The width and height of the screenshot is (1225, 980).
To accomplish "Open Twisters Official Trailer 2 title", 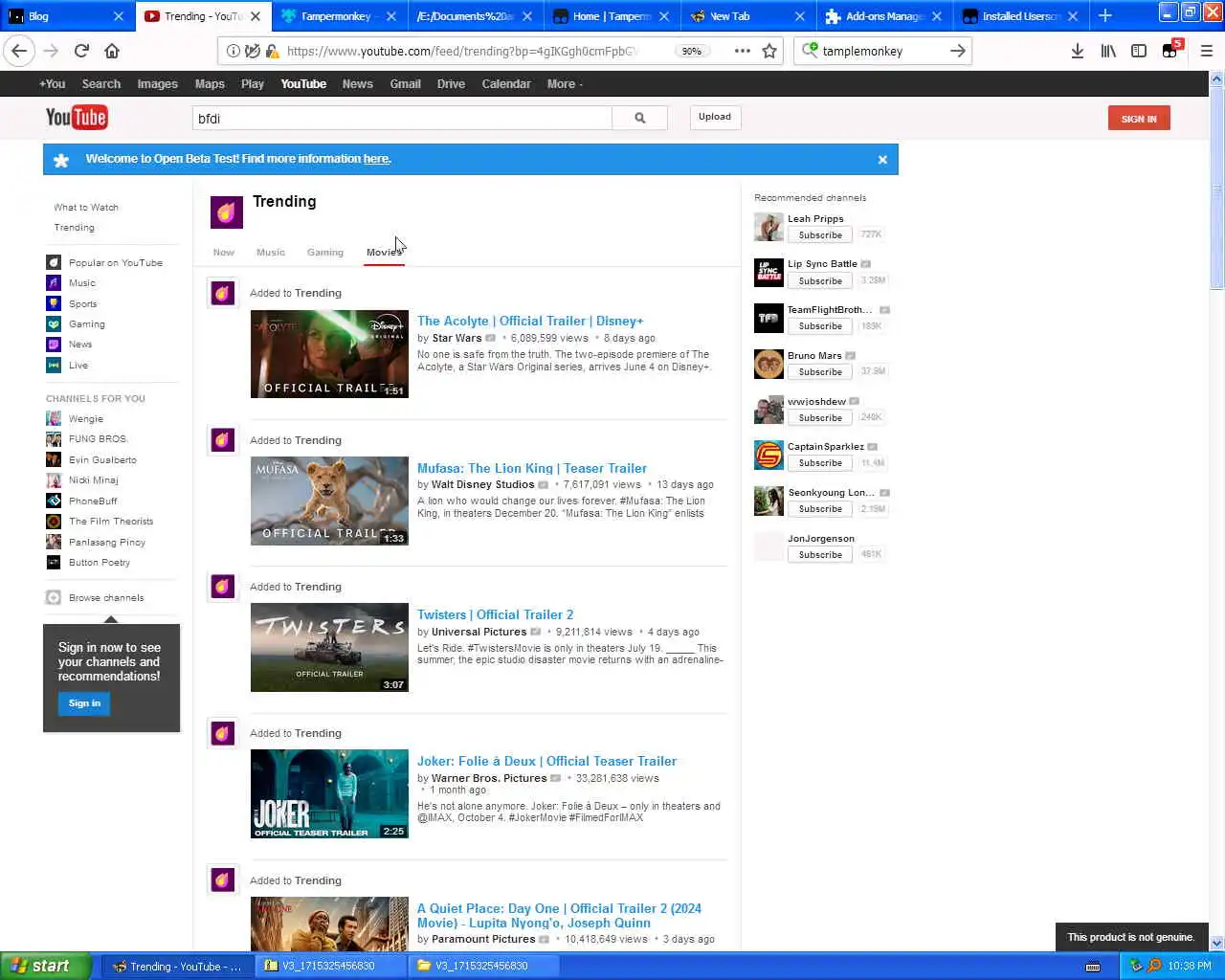I will point(495,614).
